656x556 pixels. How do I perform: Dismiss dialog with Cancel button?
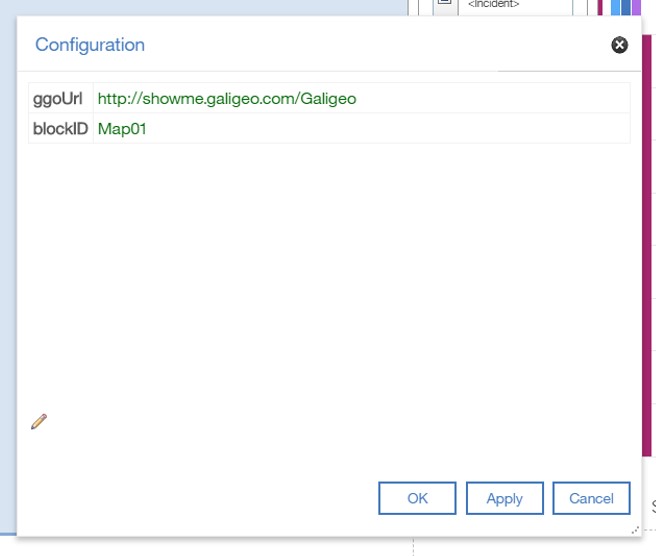pyautogui.click(x=591, y=498)
